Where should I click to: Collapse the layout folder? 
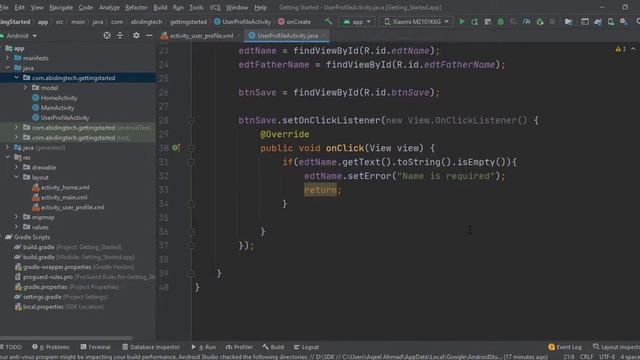pos(16,177)
